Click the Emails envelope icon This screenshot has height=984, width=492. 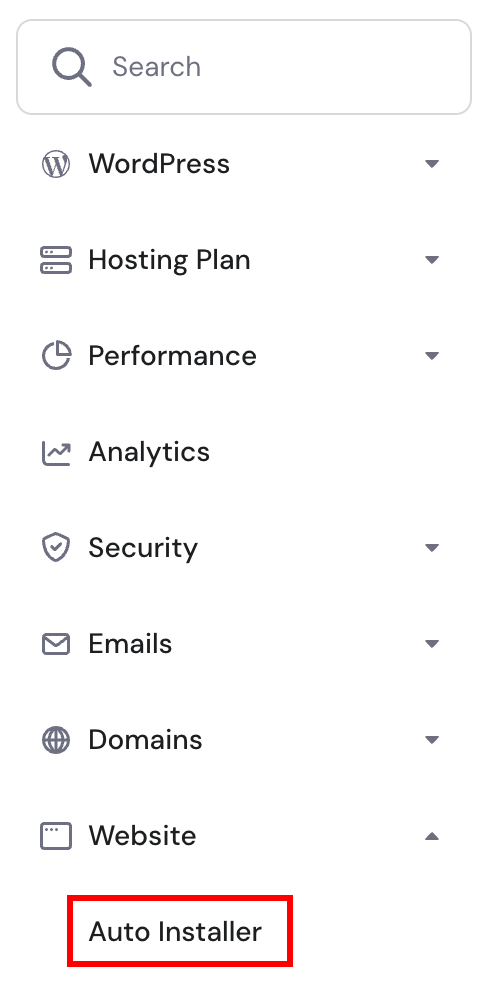(x=56, y=644)
